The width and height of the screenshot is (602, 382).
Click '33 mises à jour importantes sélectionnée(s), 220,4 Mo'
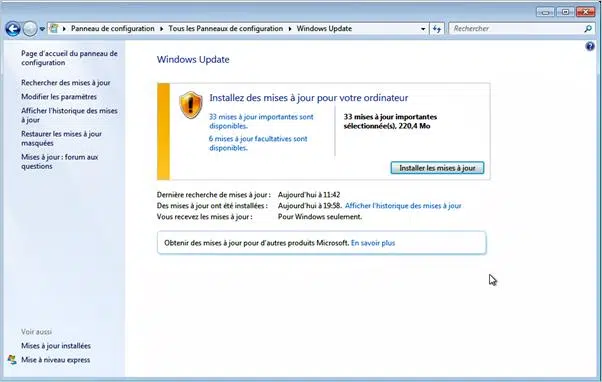coord(390,121)
